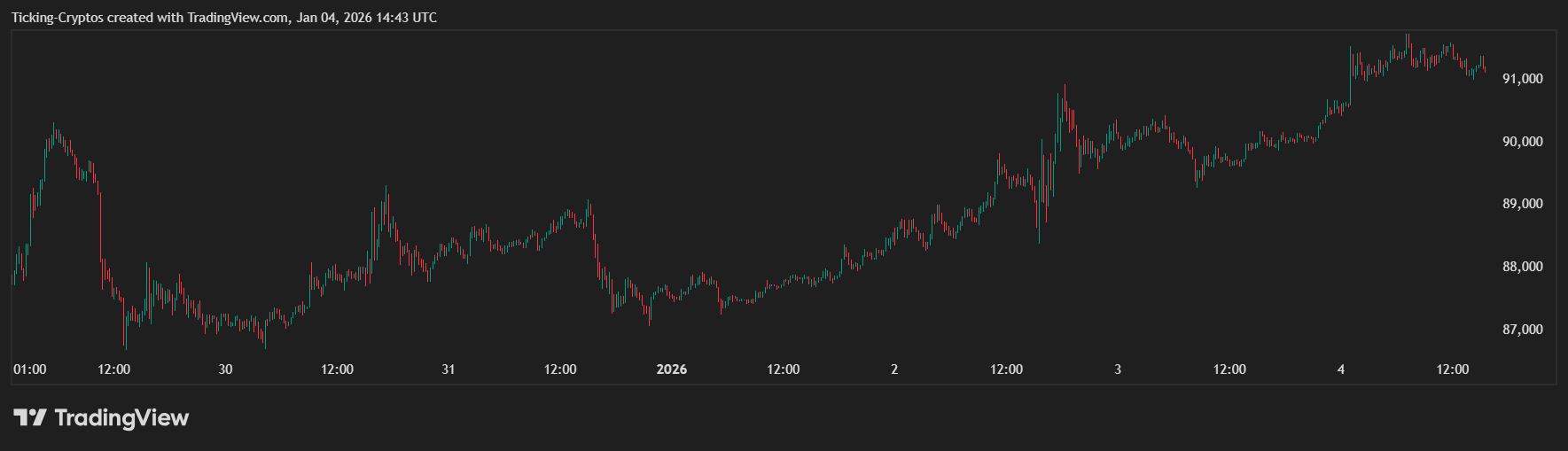
Task: Click the 12:00 label right after 2026
Action: (784, 369)
